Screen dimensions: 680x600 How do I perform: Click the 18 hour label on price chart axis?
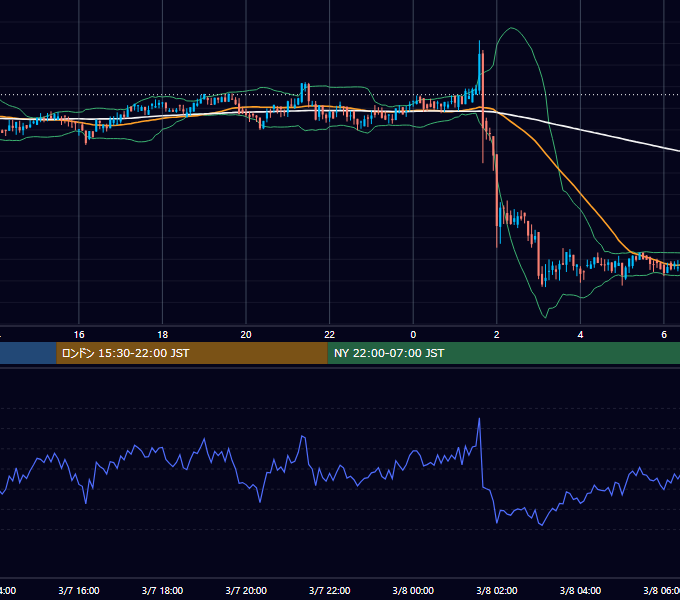click(x=163, y=335)
